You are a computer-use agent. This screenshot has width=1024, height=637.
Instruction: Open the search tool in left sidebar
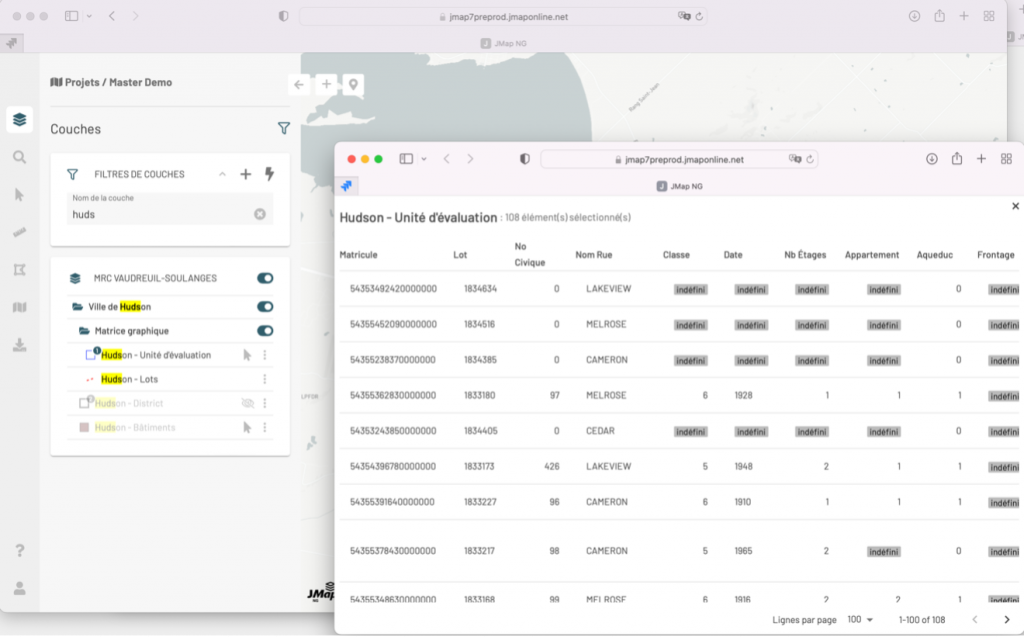click(x=20, y=157)
